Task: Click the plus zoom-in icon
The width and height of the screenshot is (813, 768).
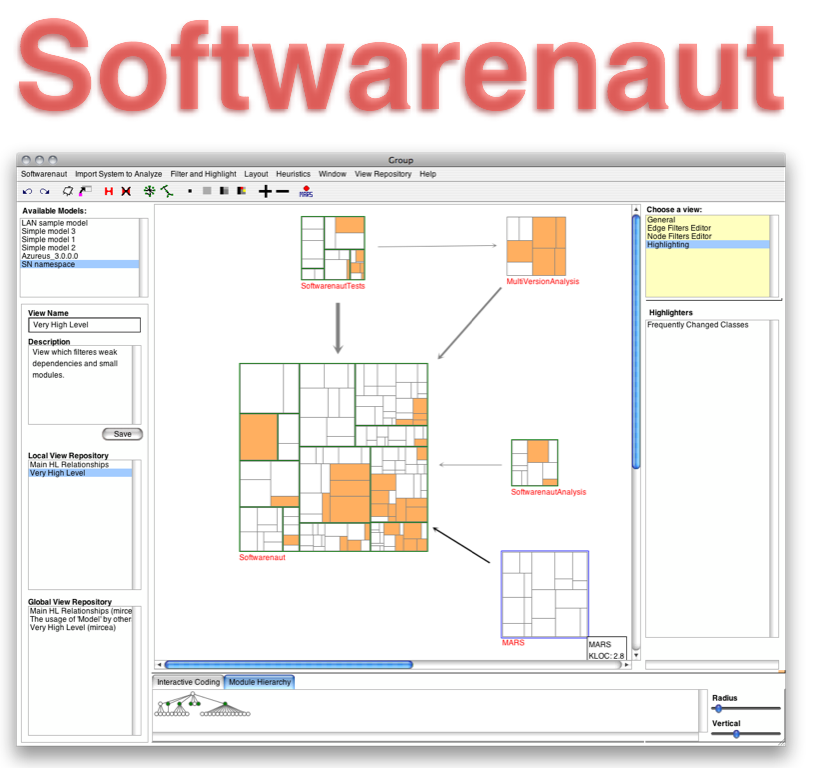Action: click(265, 191)
